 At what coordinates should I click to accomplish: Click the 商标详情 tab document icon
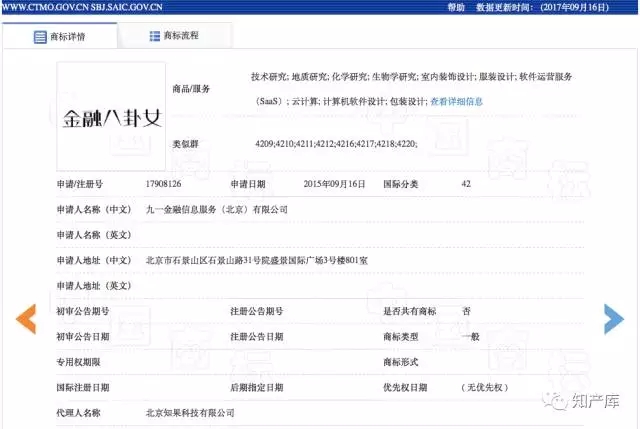pos(40,37)
